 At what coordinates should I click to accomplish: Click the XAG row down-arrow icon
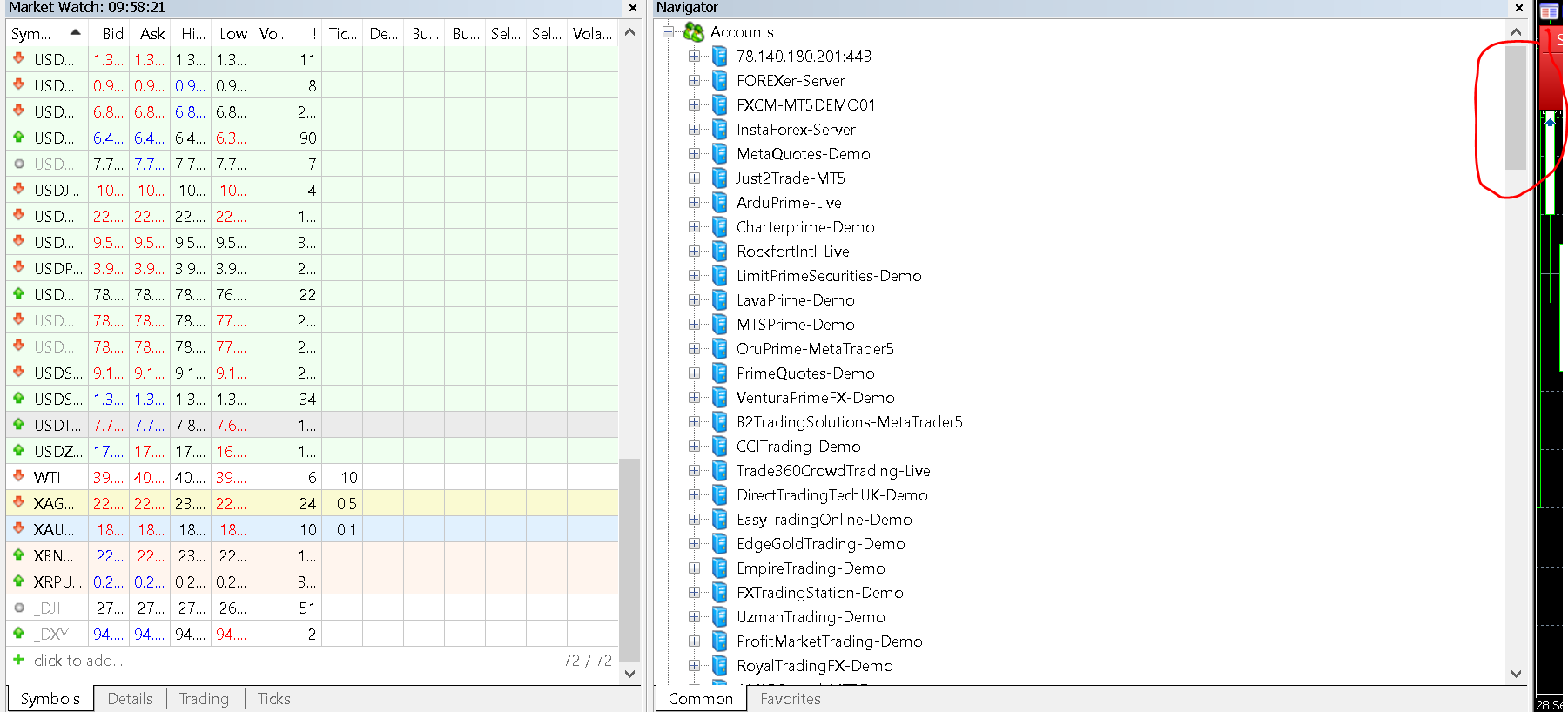pyautogui.click(x=18, y=502)
